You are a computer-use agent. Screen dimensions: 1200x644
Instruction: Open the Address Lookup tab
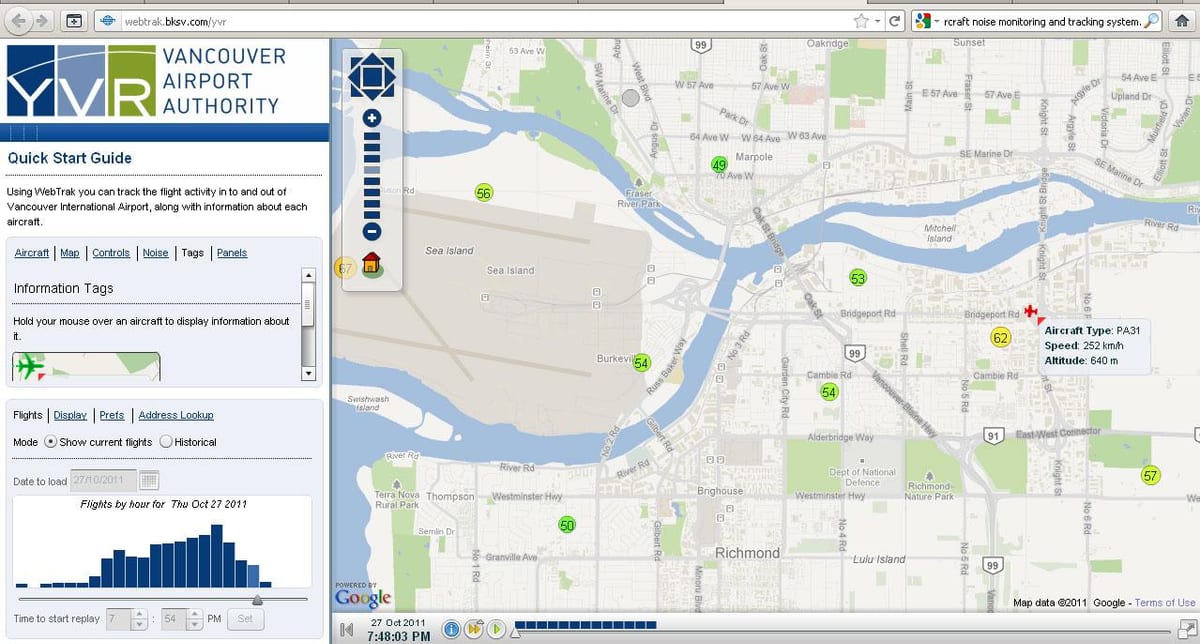click(176, 415)
